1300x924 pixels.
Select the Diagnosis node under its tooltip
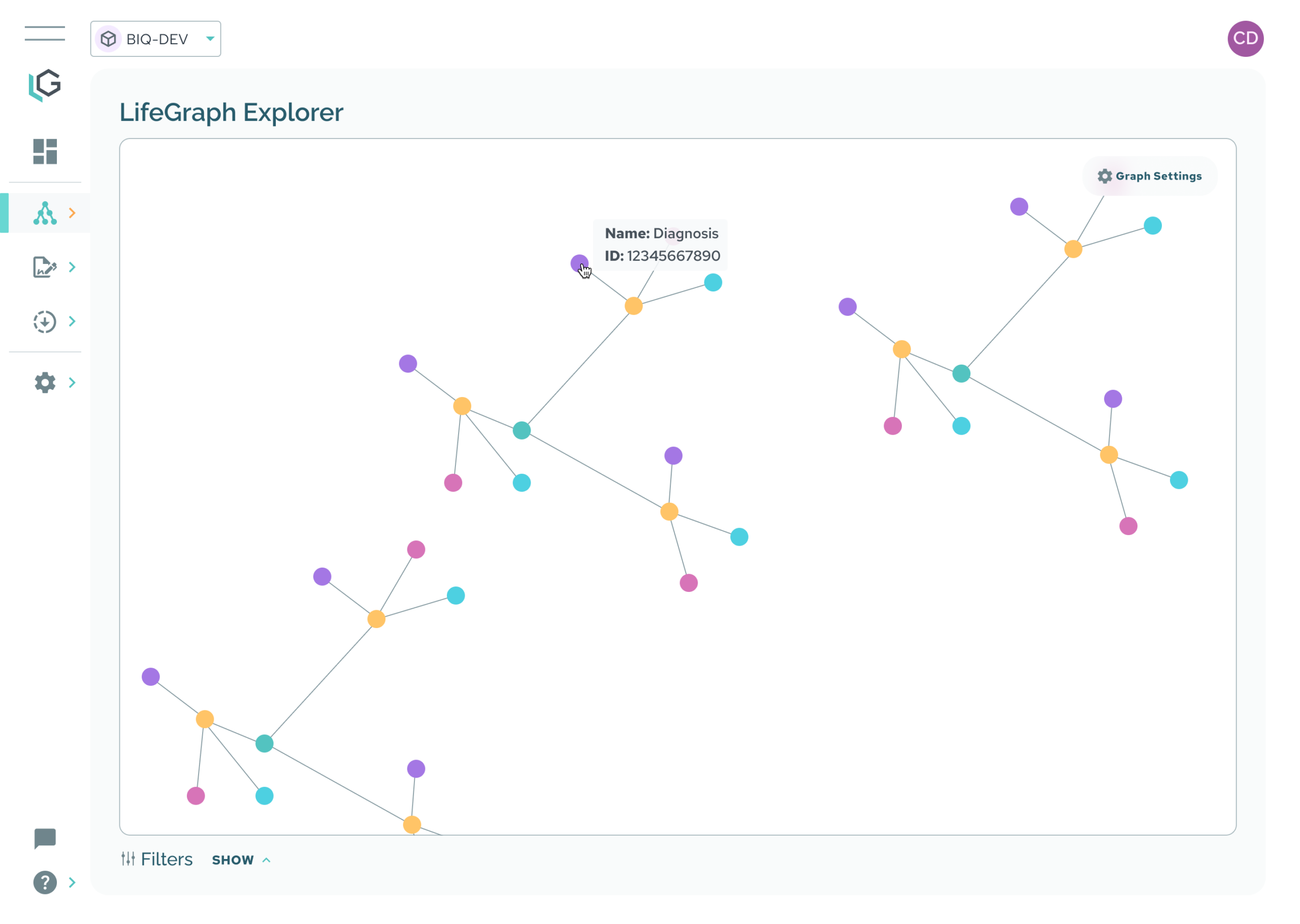coord(580,263)
